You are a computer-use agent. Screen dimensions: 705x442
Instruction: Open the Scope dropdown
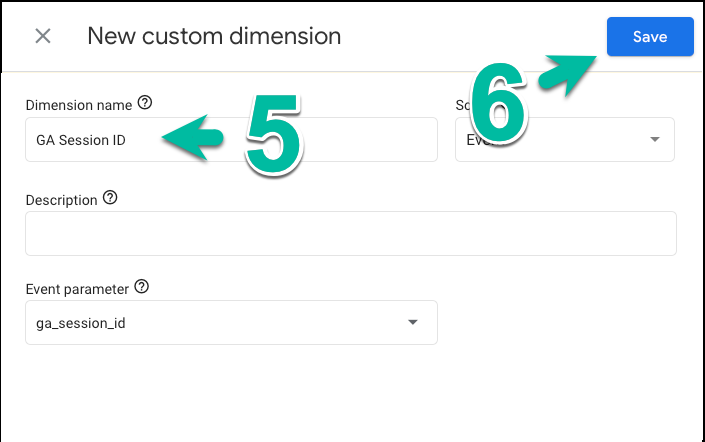[565, 139]
